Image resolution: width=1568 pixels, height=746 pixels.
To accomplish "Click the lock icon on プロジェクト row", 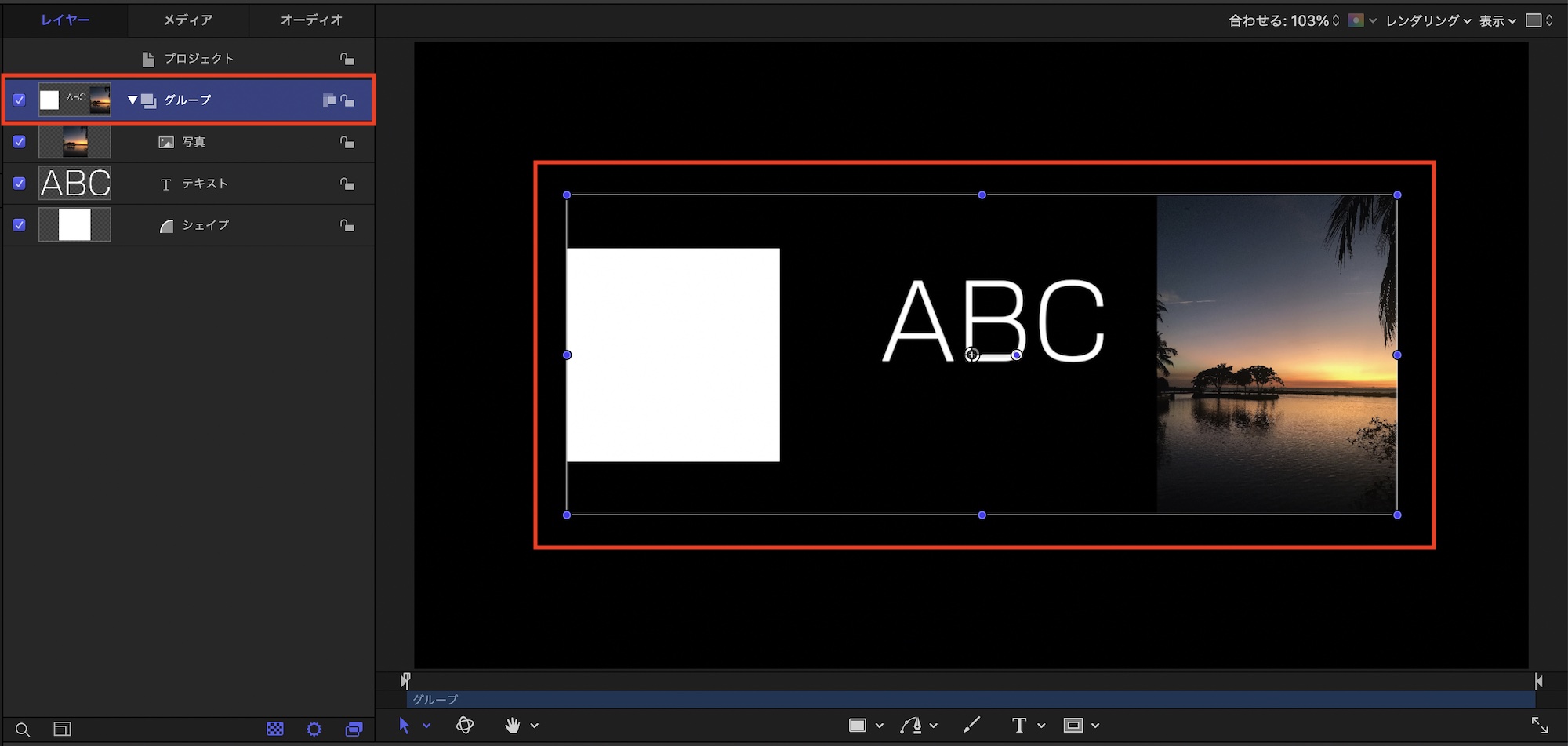I will coord(347,59).
